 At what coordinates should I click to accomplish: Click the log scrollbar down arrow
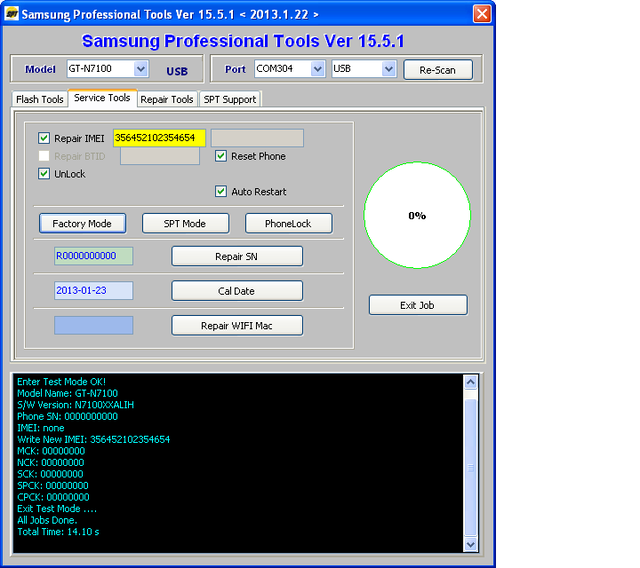coord(471,544)
